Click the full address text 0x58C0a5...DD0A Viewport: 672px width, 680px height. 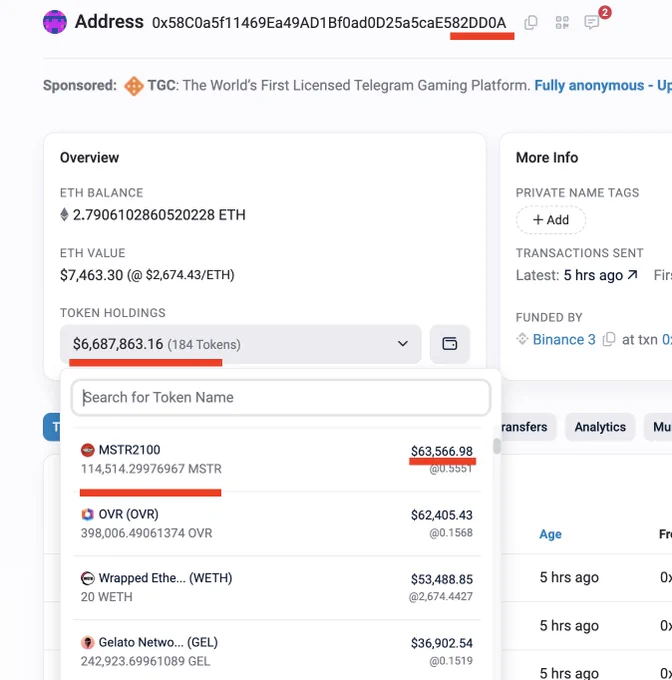click(x=329, y=23)
